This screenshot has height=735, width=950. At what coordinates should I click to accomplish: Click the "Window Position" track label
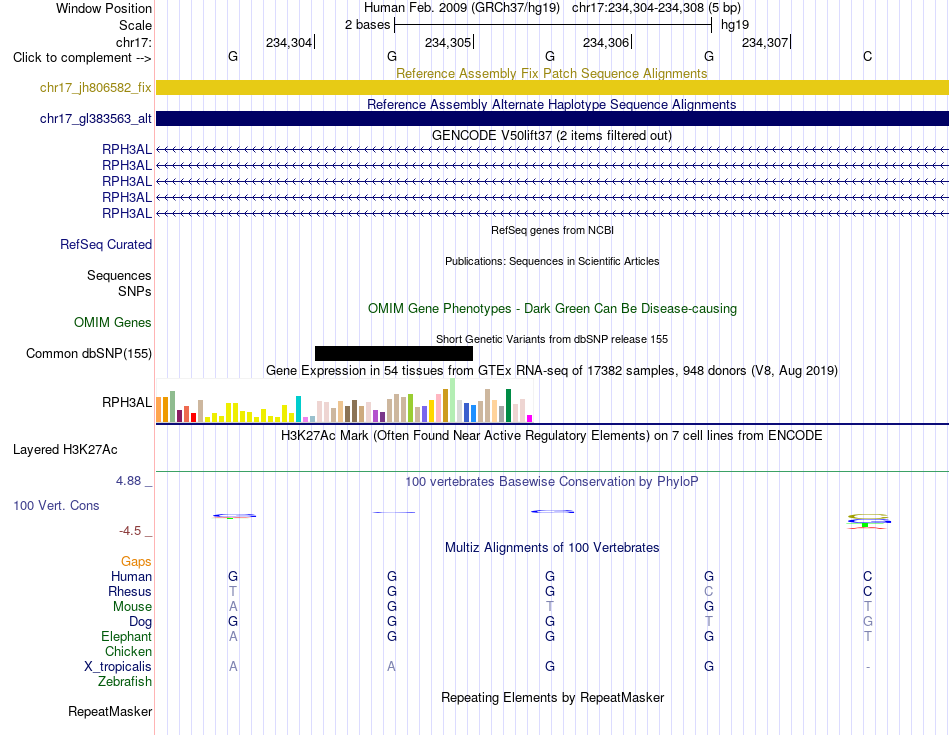[x=104, y=8]
